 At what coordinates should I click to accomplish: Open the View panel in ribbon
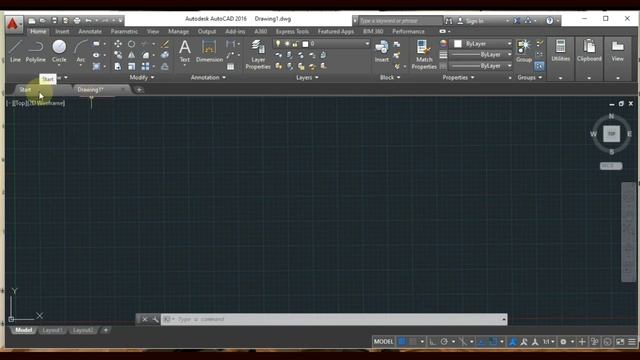pos(618,58)
